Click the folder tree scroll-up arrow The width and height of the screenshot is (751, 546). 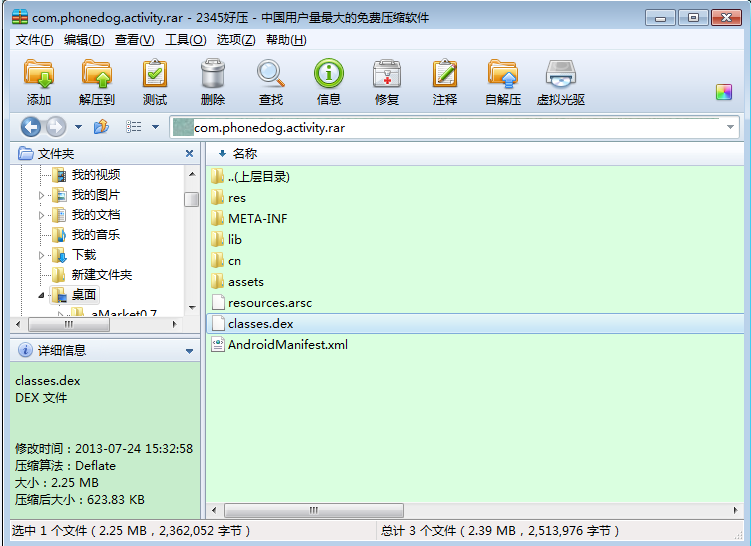(192, 174)
